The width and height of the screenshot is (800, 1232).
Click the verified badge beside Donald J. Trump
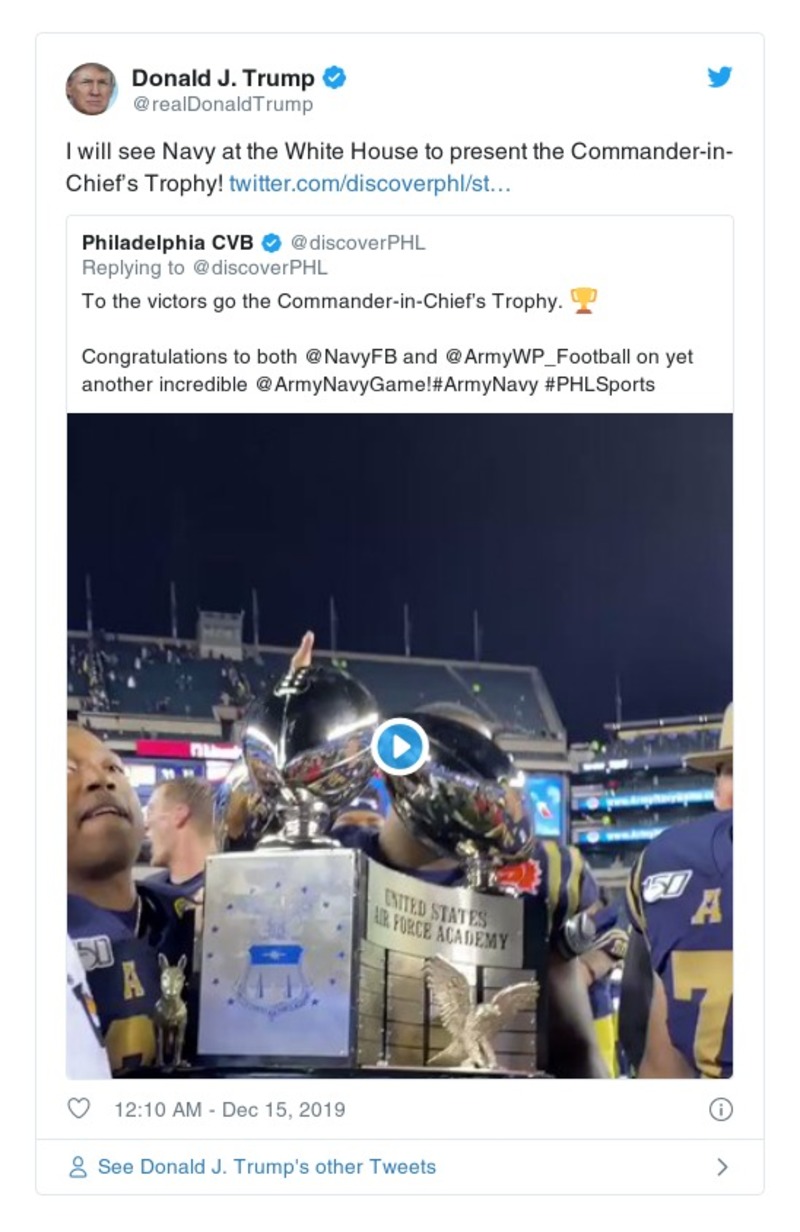click(x=335, y=78)
